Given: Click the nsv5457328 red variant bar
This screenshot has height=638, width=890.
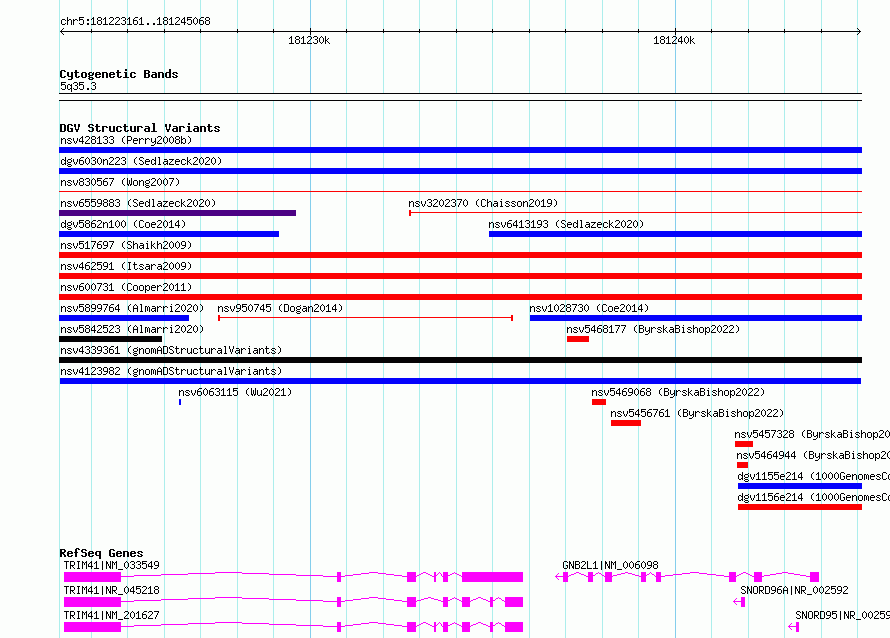Looking at the screenshot, I should tap(744, 444).
